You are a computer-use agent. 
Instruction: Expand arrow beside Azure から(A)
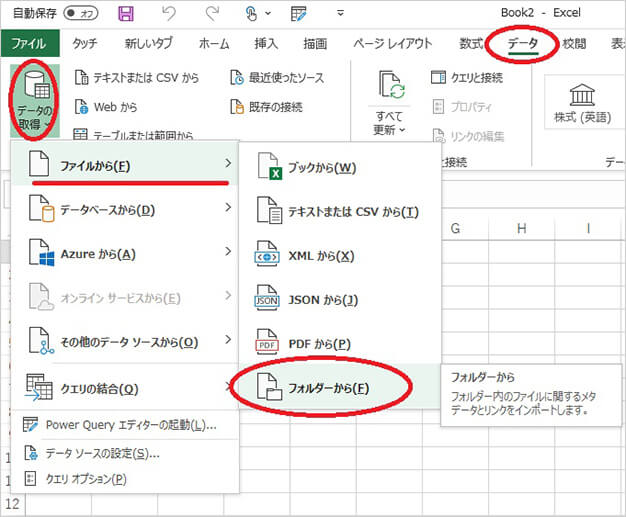tap(228, 251)
